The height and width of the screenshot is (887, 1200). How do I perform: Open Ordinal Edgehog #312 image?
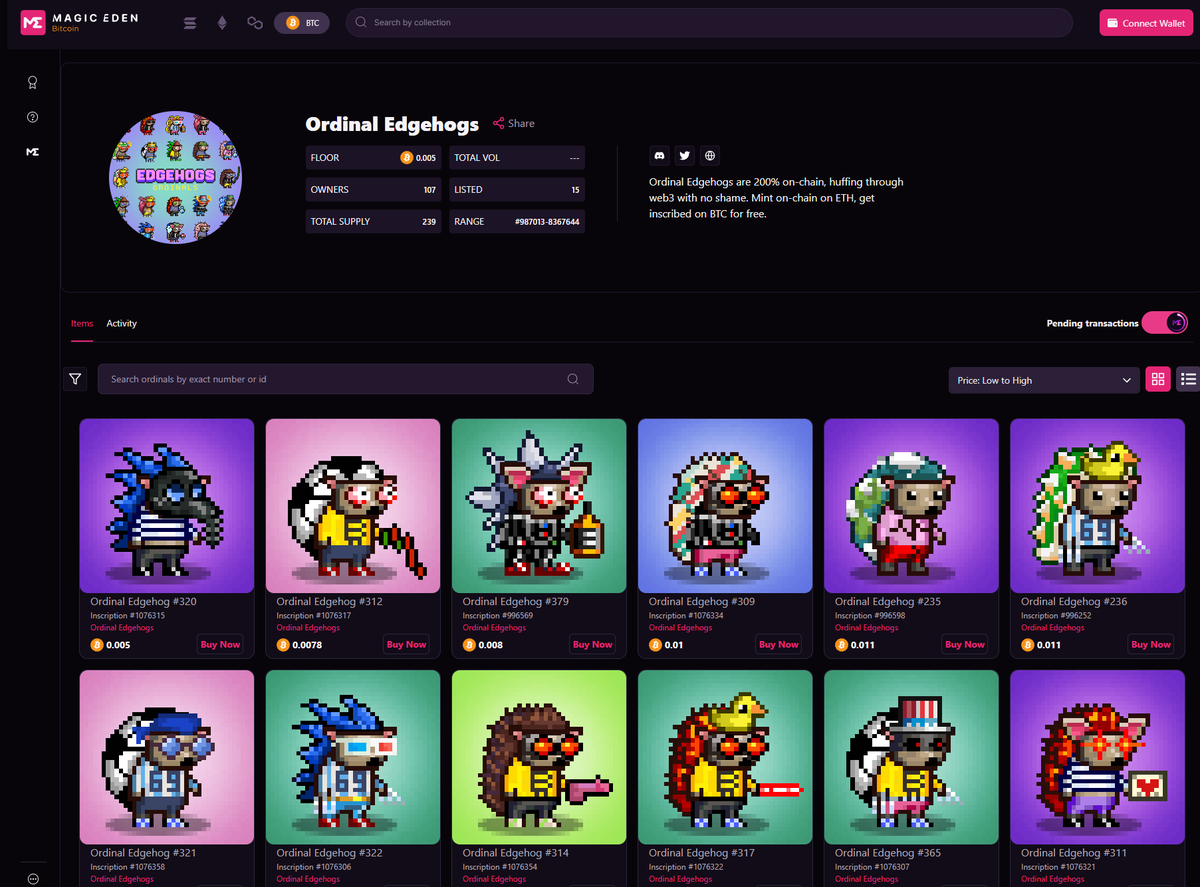click(353, 506)
